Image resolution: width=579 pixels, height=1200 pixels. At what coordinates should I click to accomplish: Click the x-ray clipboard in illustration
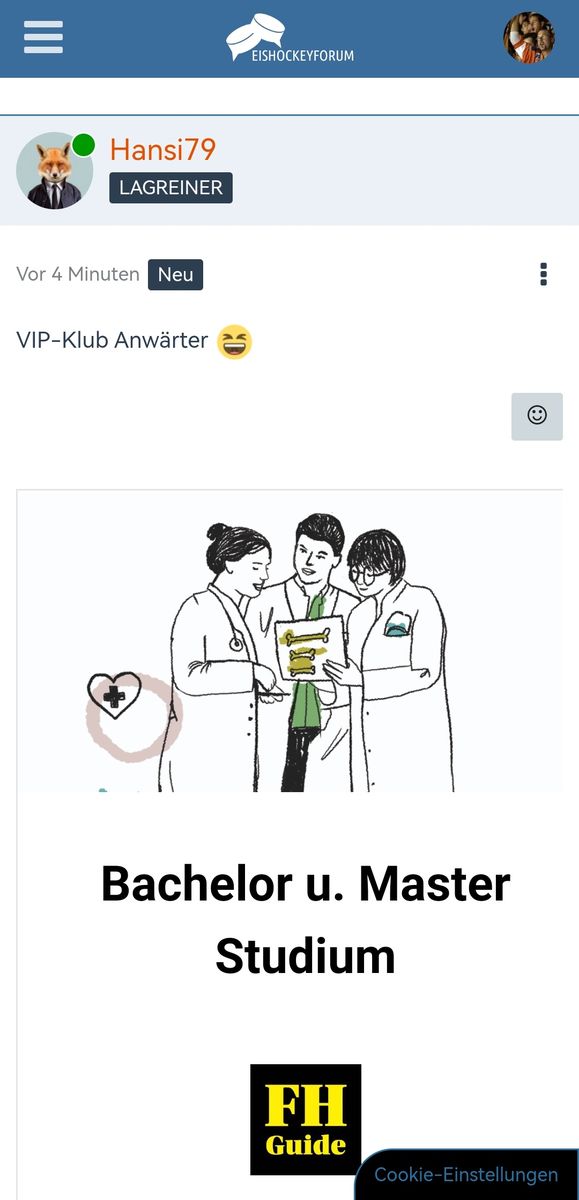coord(312,650)
